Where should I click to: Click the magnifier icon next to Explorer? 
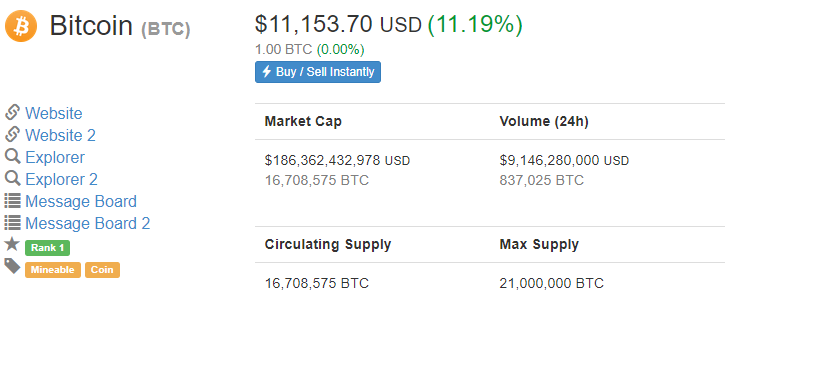click(x=12, y=156)
